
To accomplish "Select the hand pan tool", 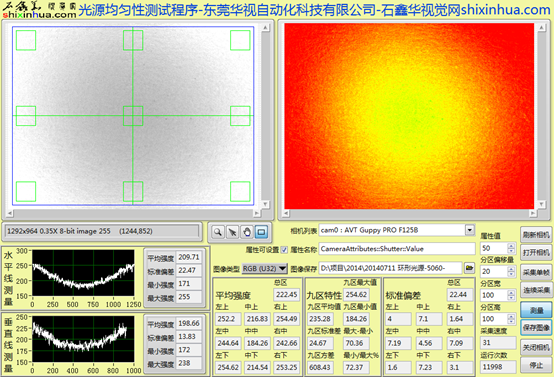I will tap(247, 232).
